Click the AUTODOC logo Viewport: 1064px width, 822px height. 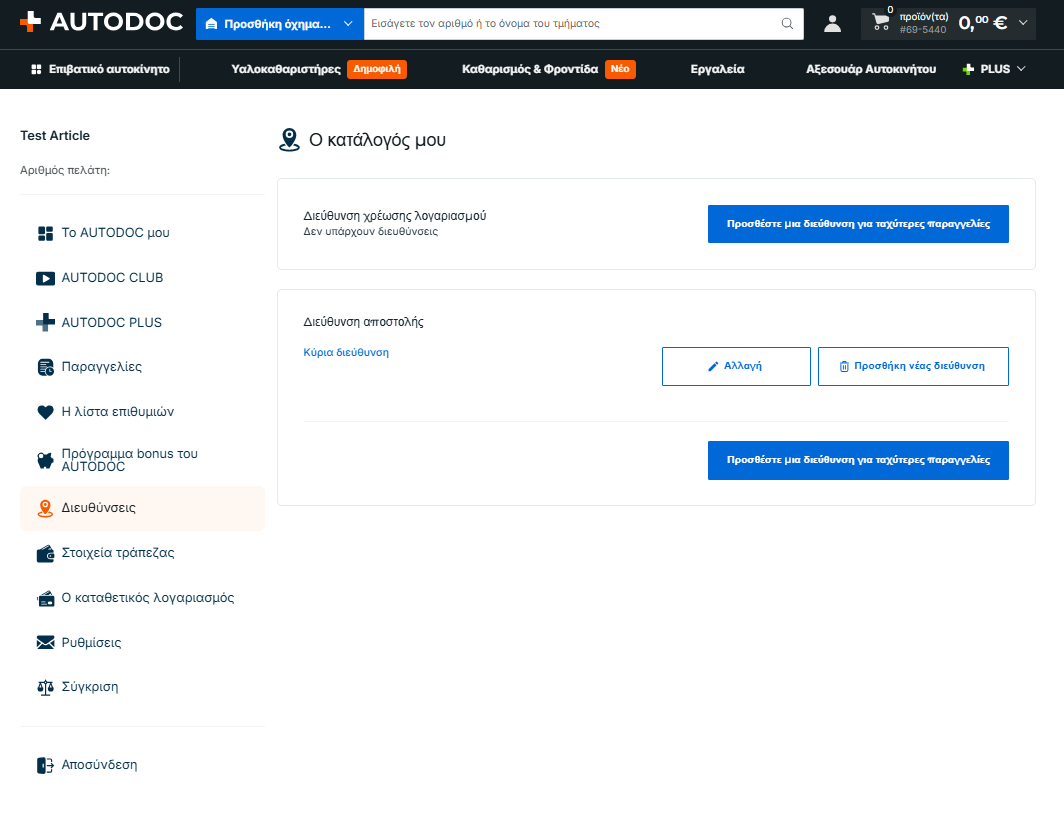pyautogui.click(x=102, y=22)
